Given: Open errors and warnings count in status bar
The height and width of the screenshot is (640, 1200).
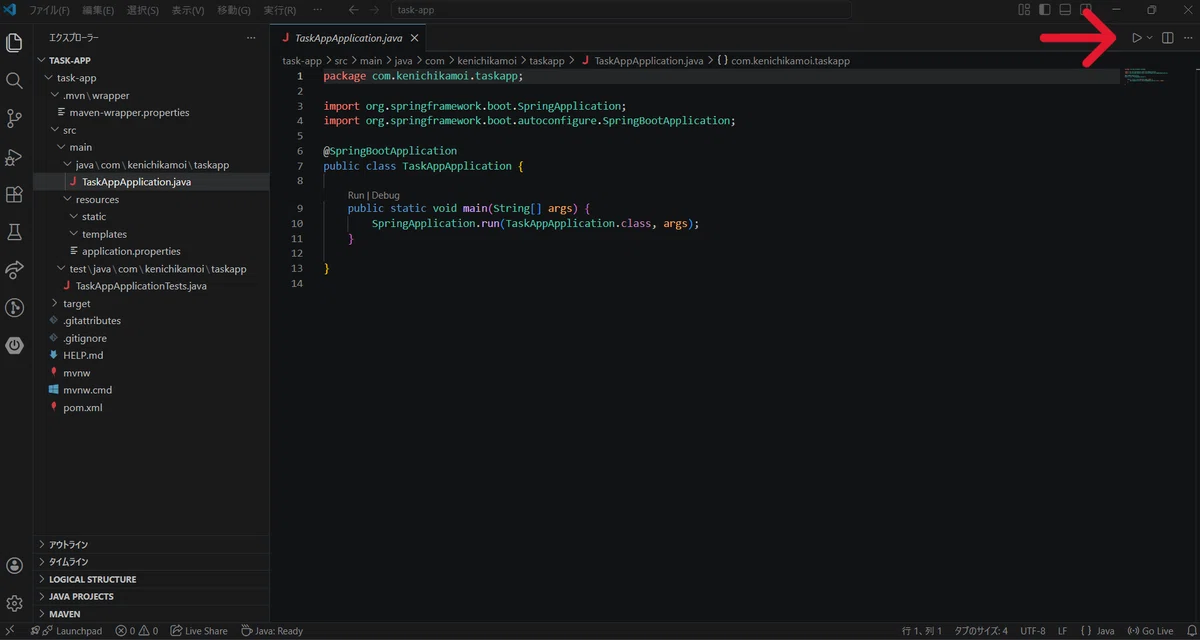Looking at the screenshot, I should (136, 631).
